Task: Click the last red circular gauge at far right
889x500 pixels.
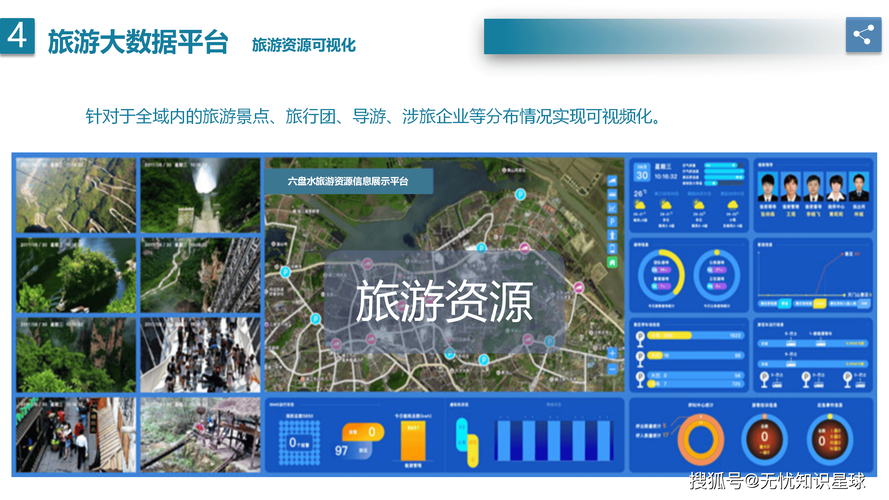Action: coord(829,440)
